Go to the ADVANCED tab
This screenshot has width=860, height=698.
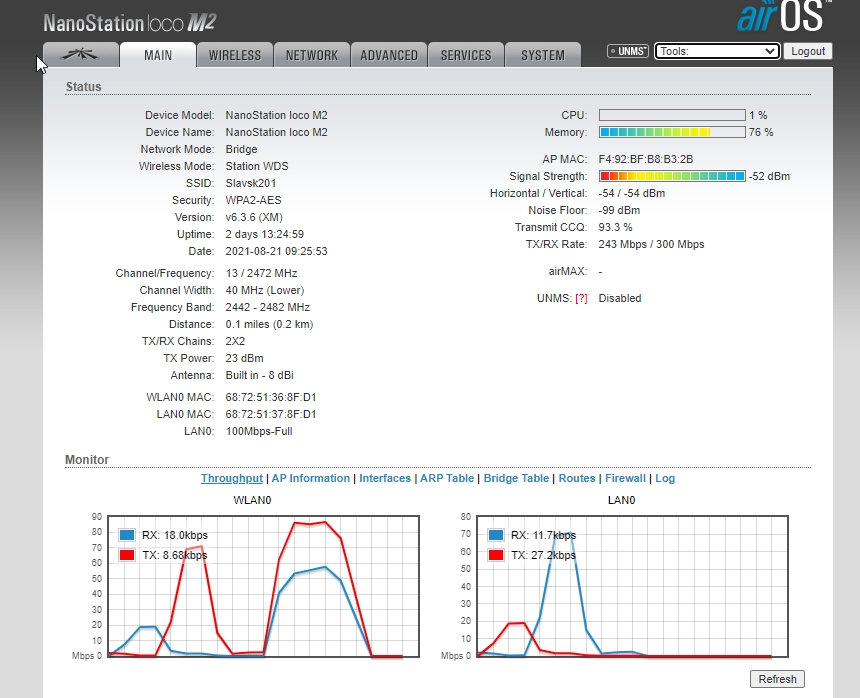[389, 55]
